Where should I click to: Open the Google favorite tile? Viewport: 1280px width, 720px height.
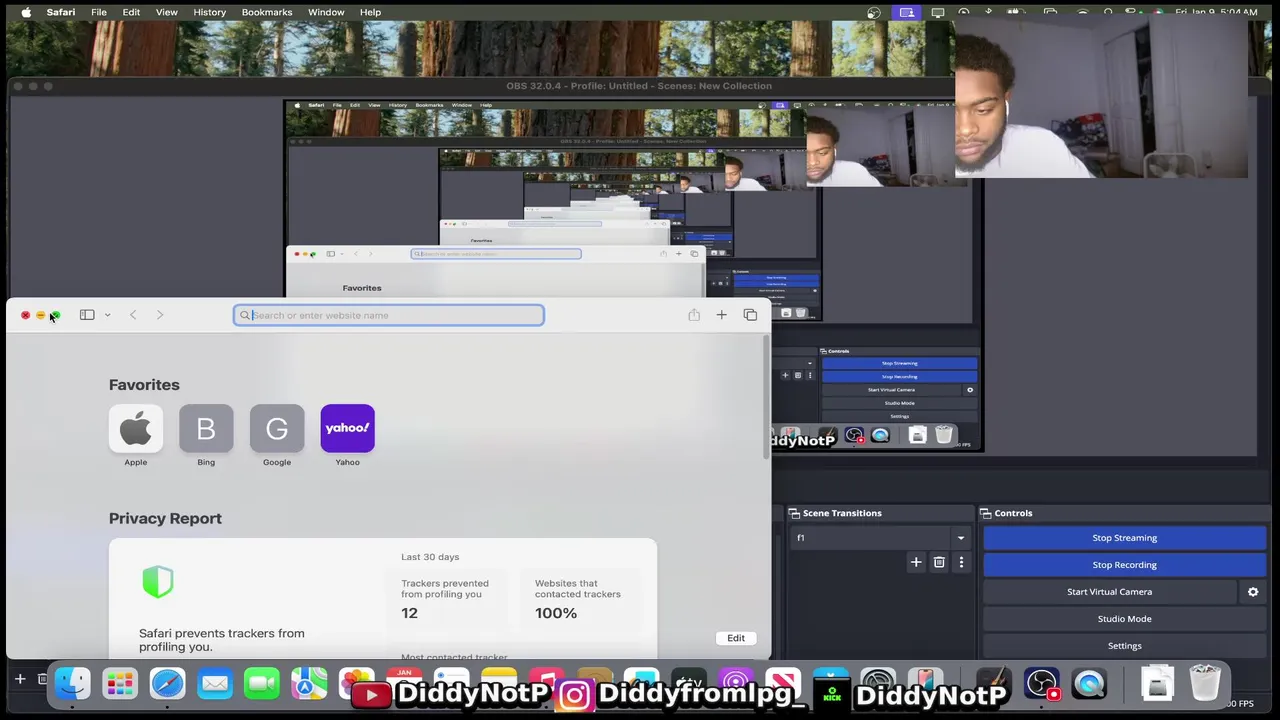[277, 429]
